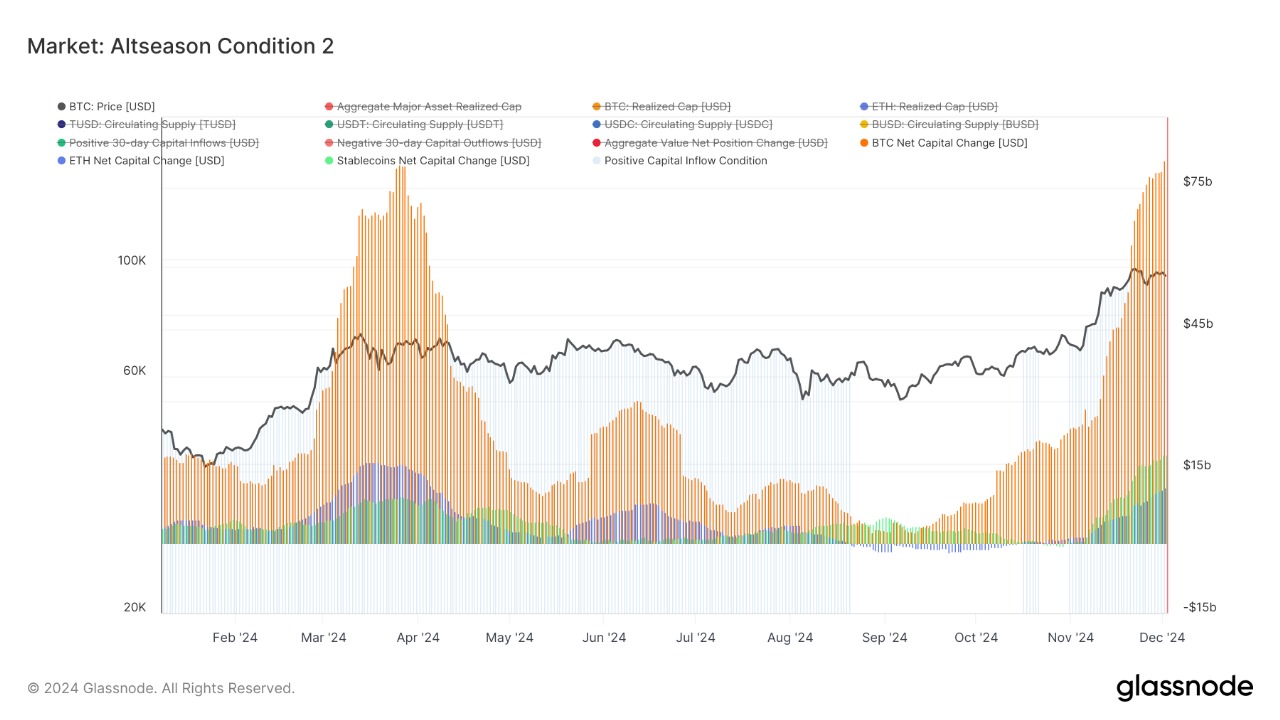Image resolution: width=1280 pixels, height=720 pixels.
Task: Click the $45b right axis label
Action: 1197,324
